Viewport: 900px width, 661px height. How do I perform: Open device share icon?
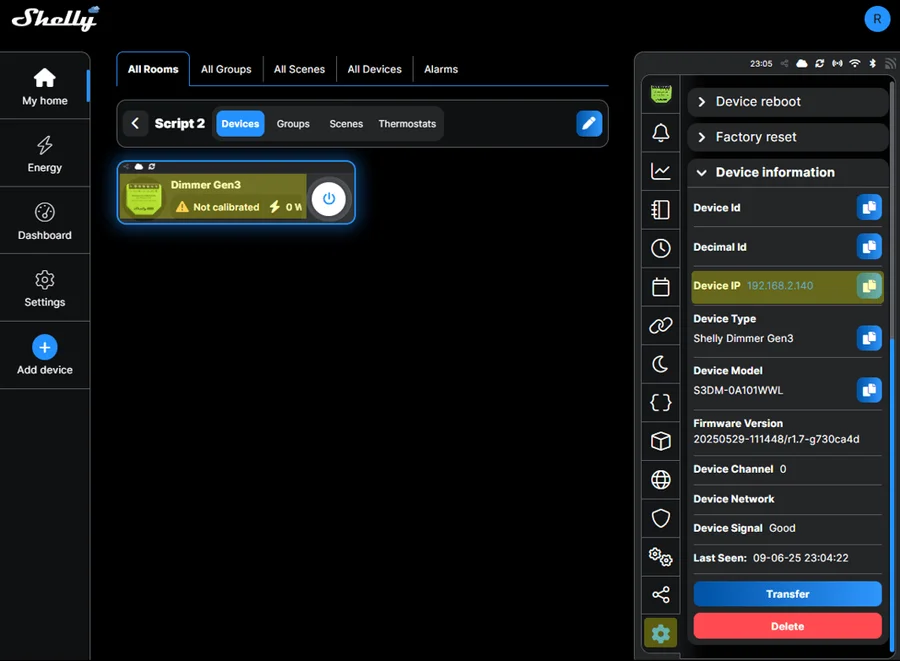661,594
